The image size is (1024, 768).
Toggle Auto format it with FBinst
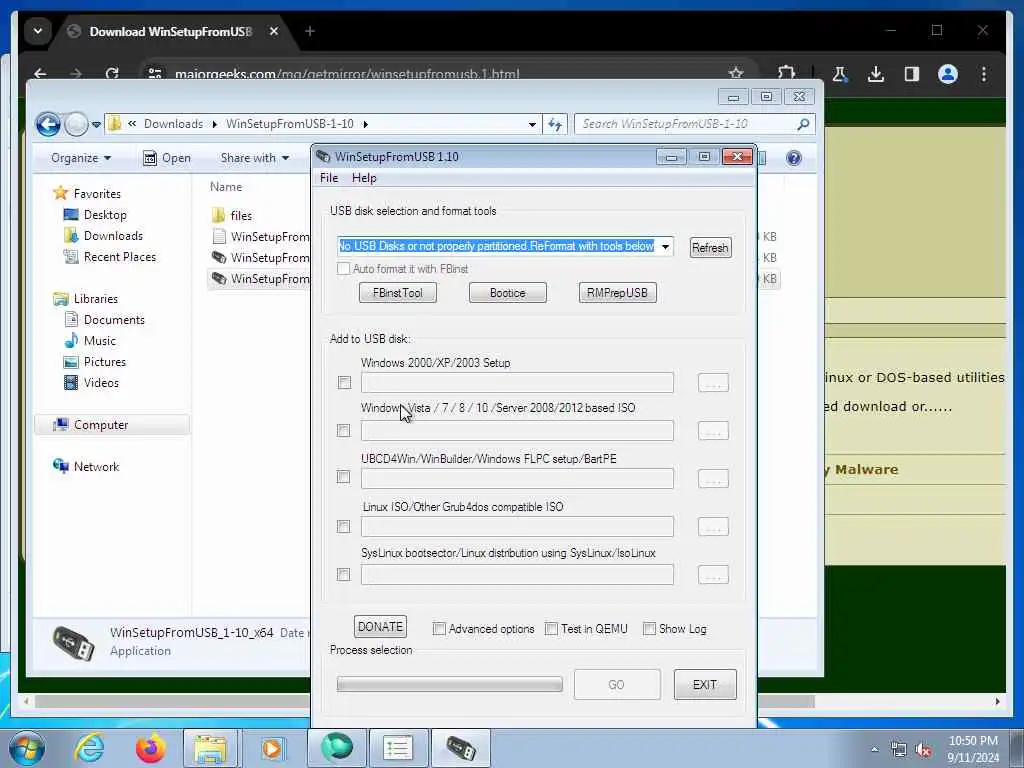coord(344,268)
